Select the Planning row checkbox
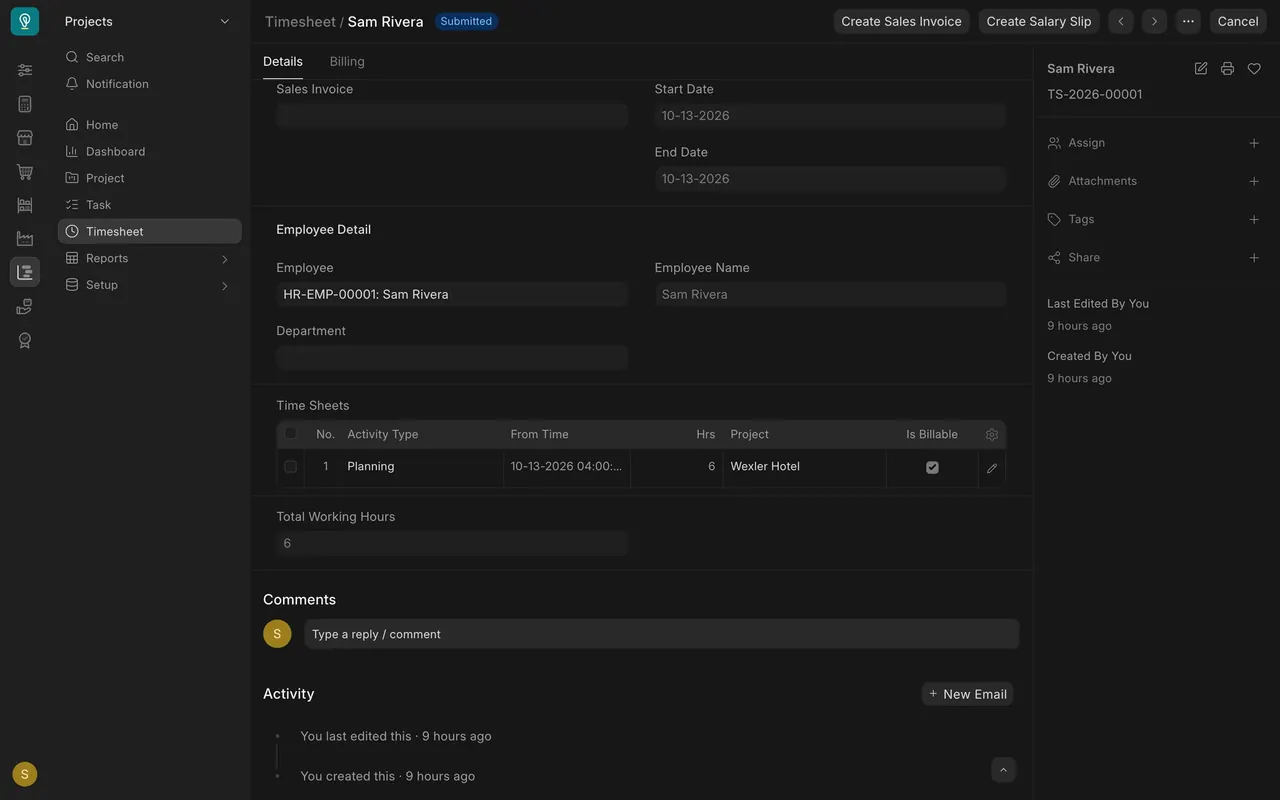This screenshot has width=1280, height=800. [290, 467]
